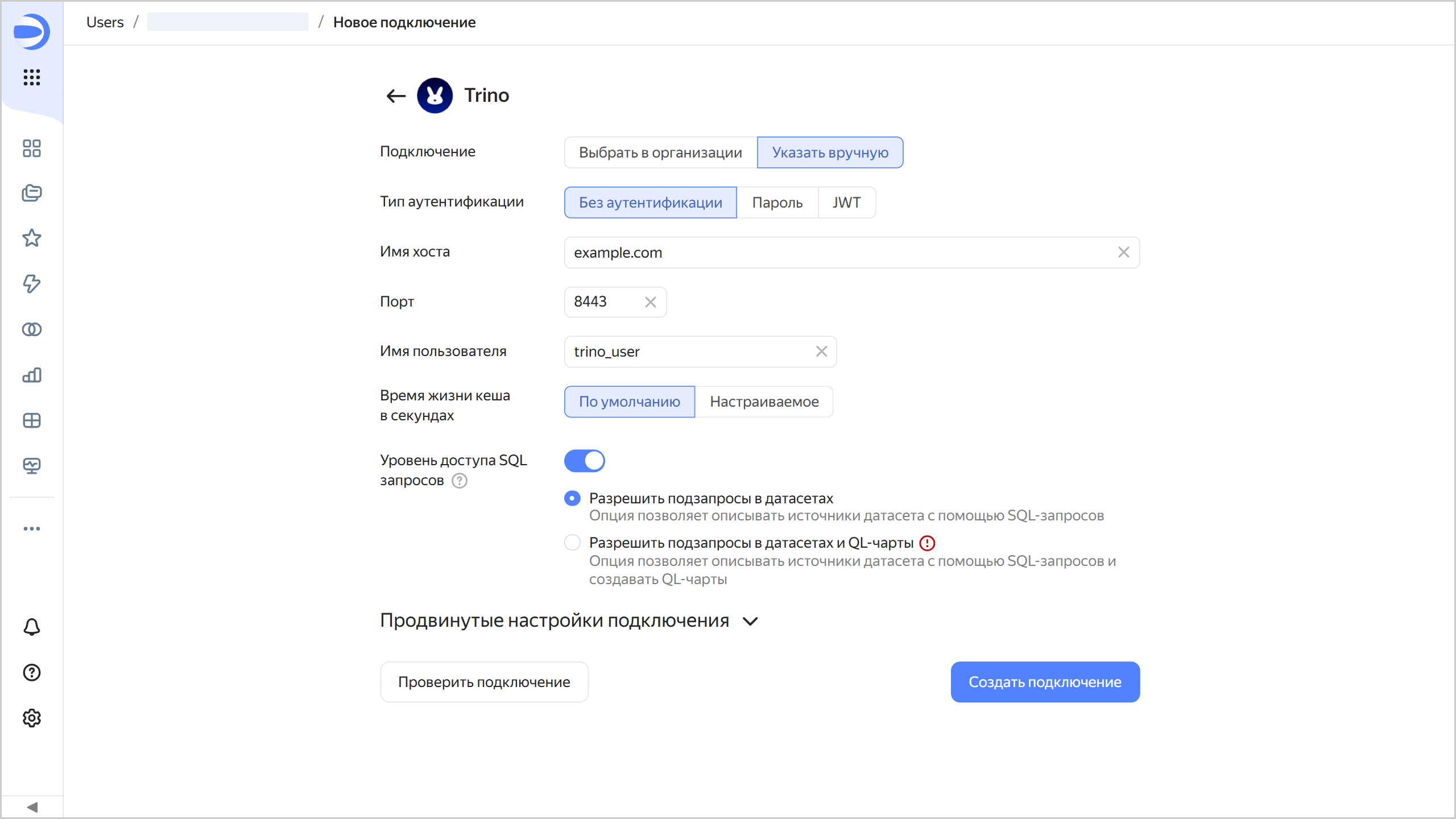Click the help question mark sidebar icon

pos(32,672)
